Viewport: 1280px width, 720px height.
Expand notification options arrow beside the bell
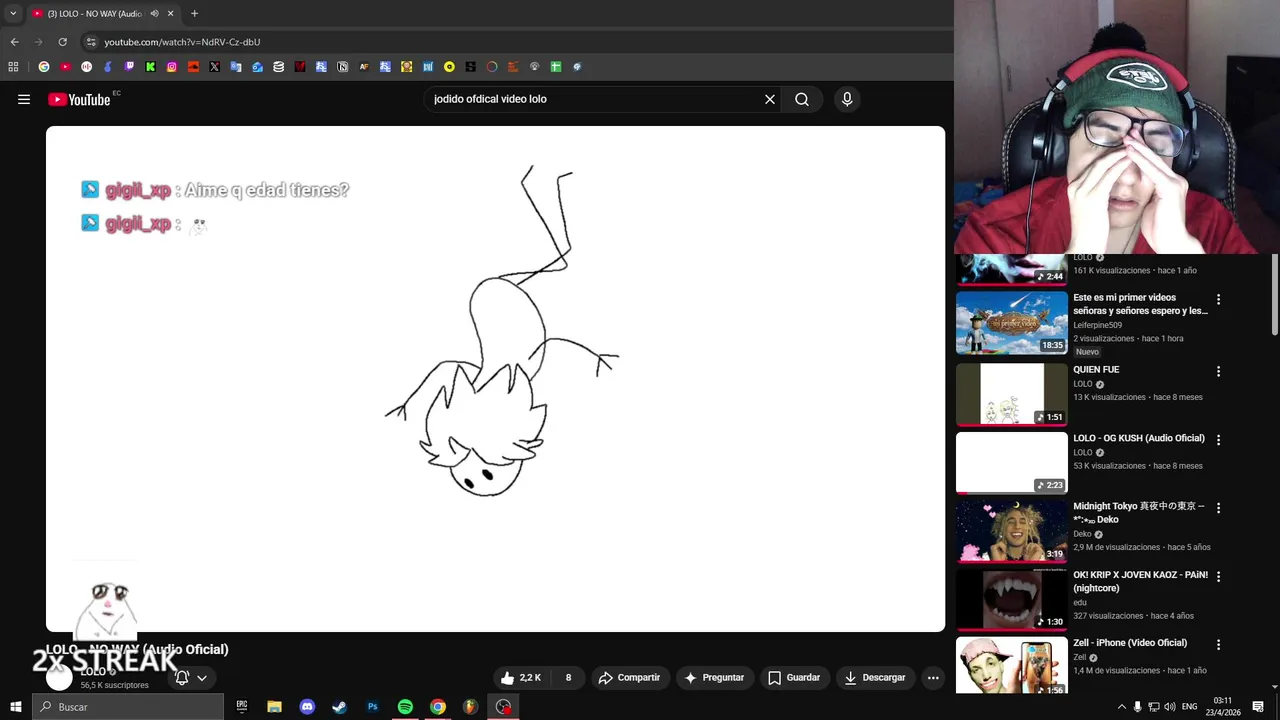[202, 678]
